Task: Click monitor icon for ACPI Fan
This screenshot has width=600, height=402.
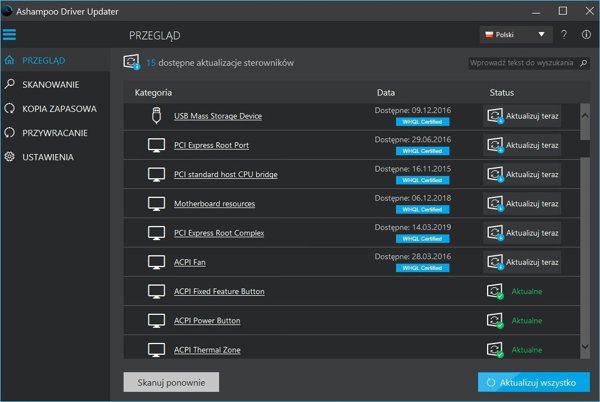Action: [x=156, y=262]
